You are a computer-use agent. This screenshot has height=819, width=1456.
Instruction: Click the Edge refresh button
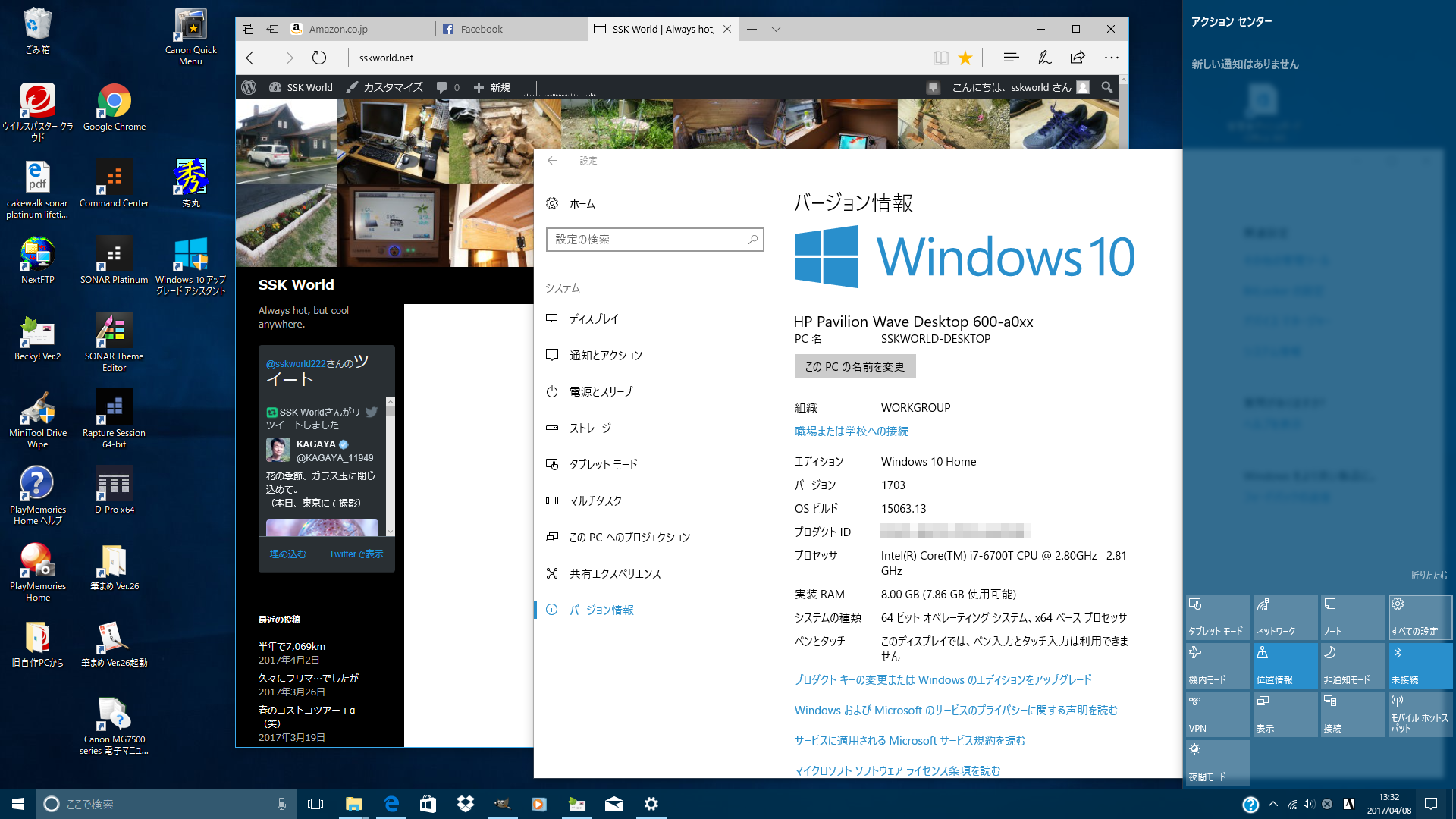click(x=319, y=58)
